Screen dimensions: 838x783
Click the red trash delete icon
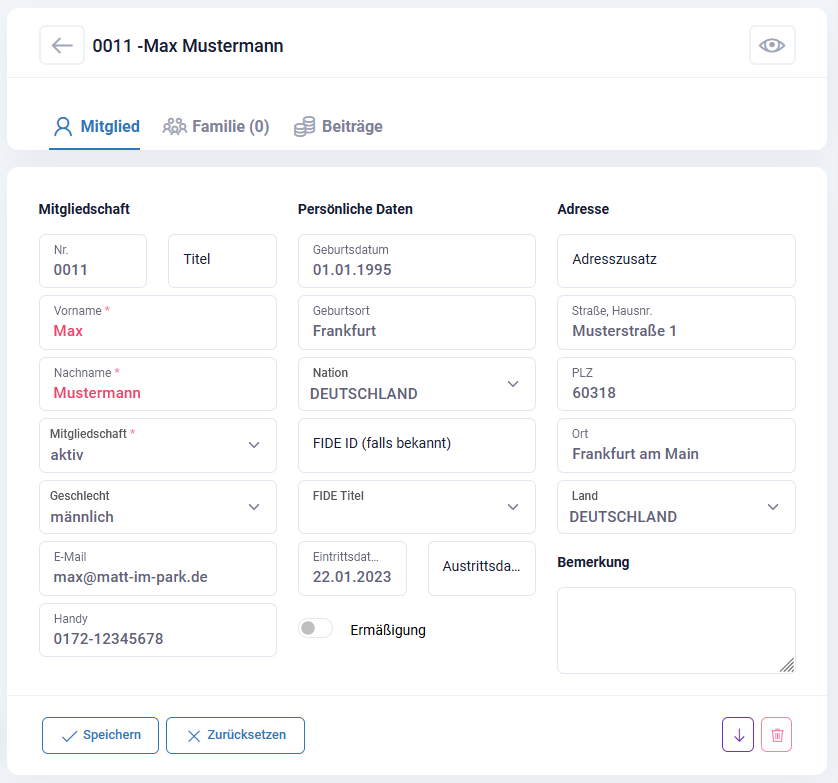coord(777,735)
